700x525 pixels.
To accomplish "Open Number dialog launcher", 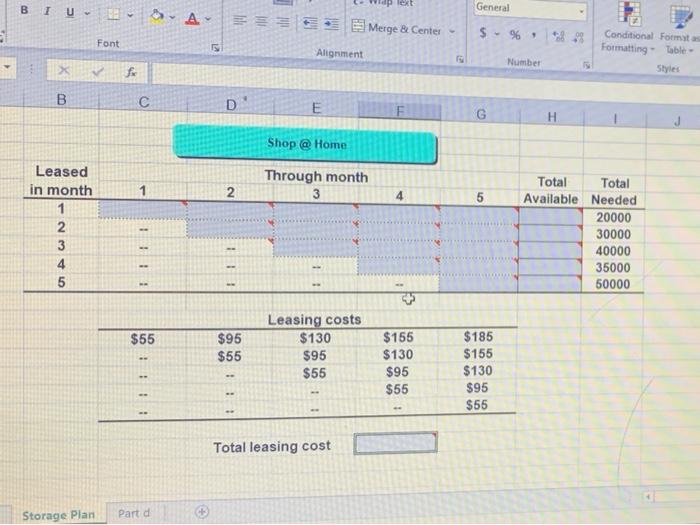I will (587, 66).
